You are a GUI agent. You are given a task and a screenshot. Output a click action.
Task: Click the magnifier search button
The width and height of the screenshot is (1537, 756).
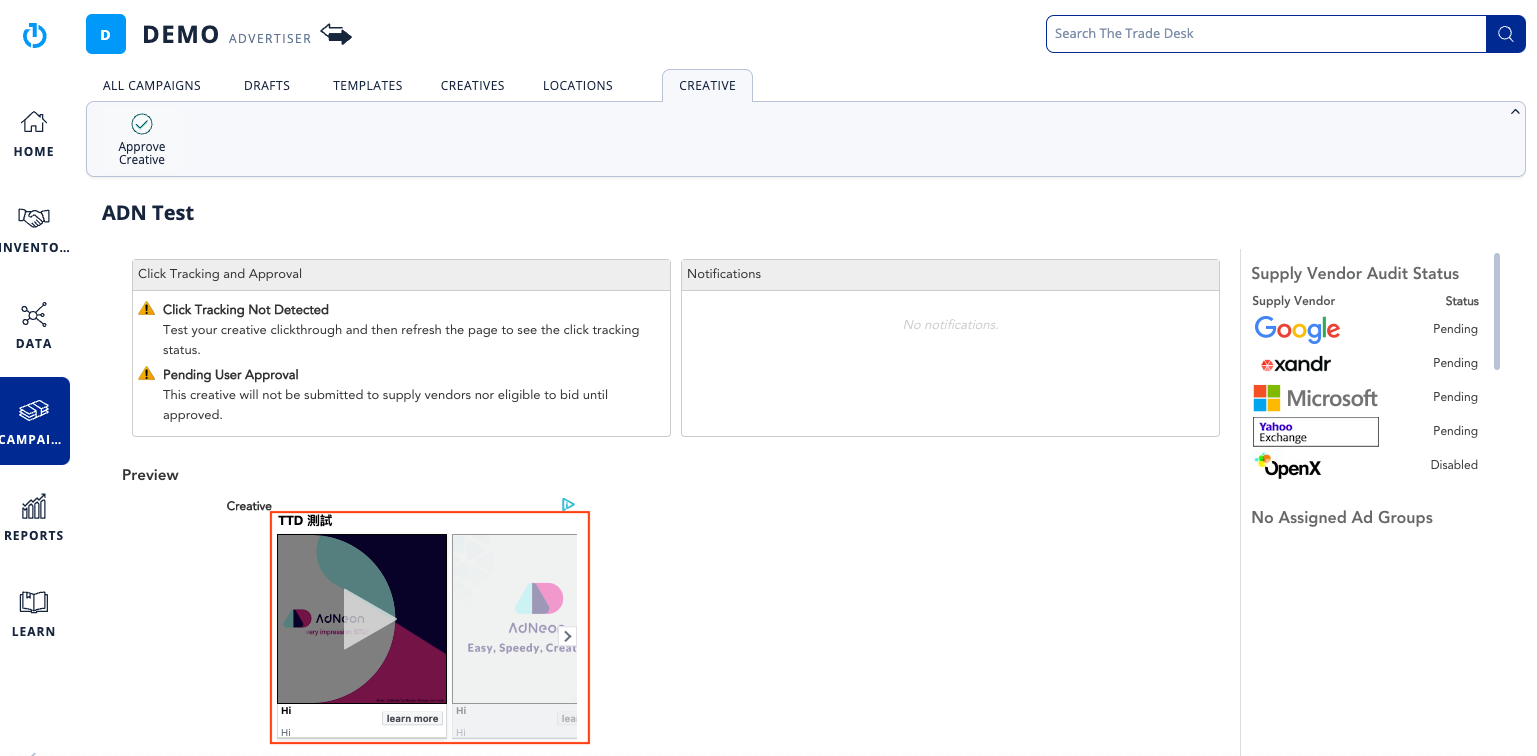pos(1505,34)
